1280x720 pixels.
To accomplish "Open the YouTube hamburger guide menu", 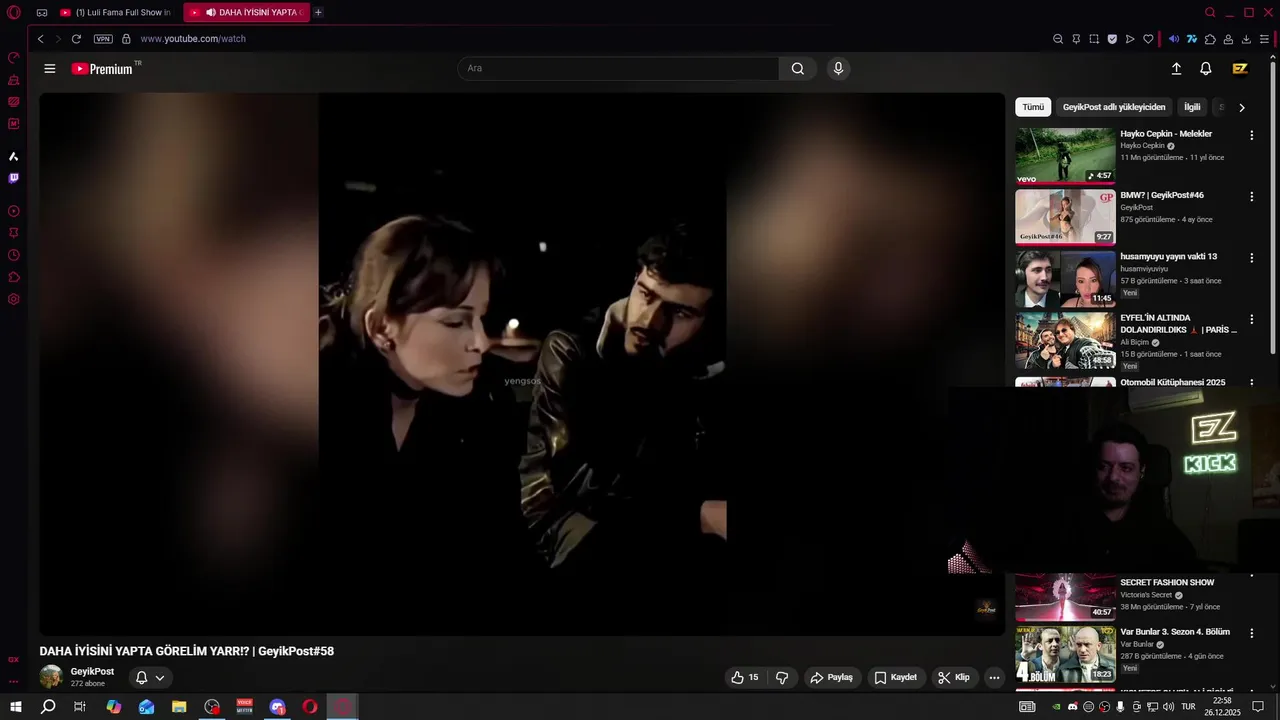I will [50, 69].
